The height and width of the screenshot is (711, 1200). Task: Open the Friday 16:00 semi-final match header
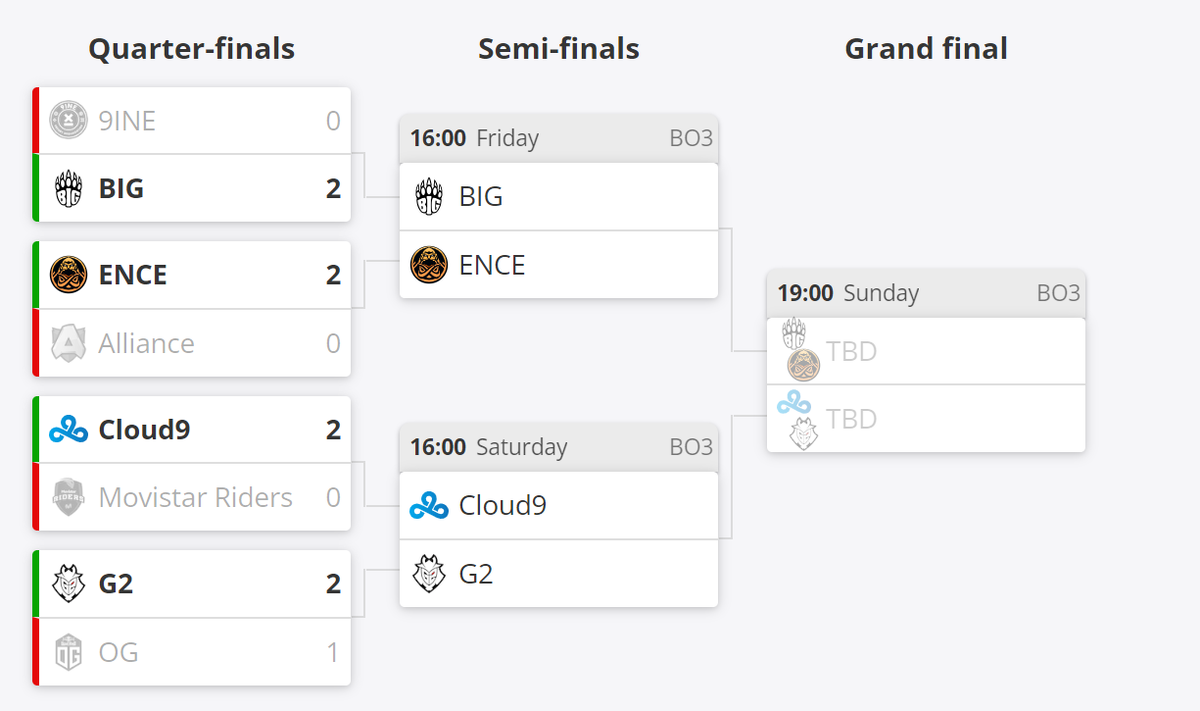point(559,138)
